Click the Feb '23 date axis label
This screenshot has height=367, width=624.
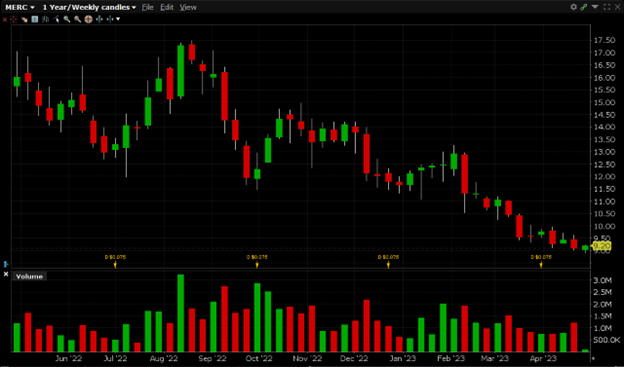tap(450, 358)
